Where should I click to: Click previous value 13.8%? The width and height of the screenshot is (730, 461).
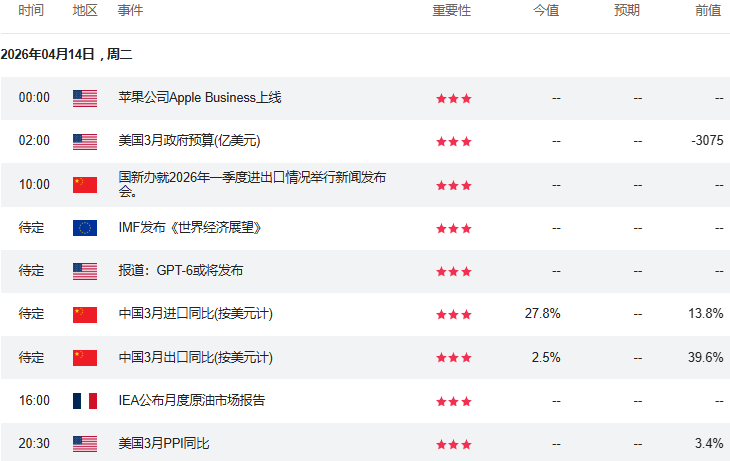click(706, 313)
